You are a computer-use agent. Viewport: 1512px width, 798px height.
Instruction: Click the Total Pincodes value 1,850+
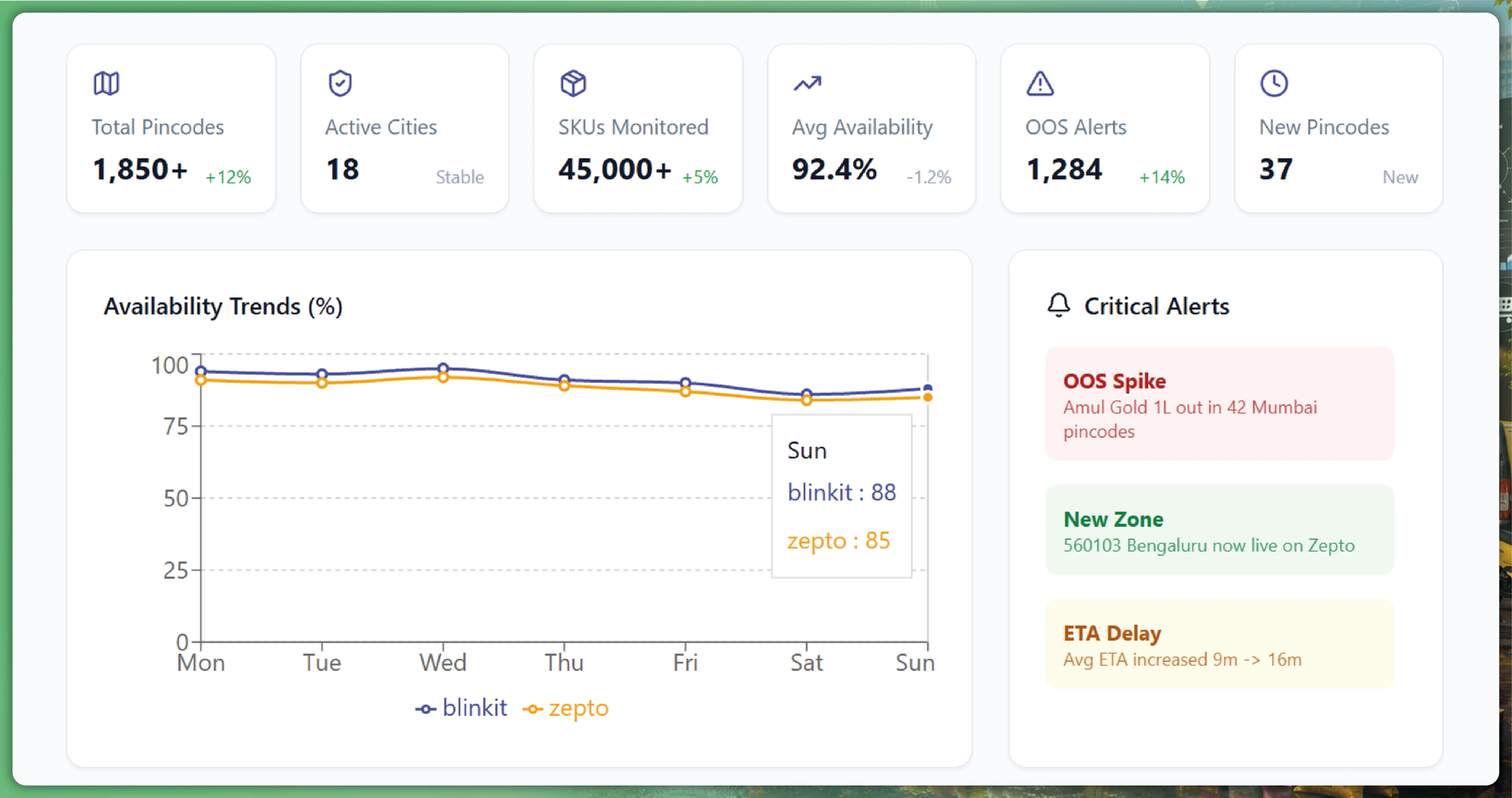tap(140, 169)
